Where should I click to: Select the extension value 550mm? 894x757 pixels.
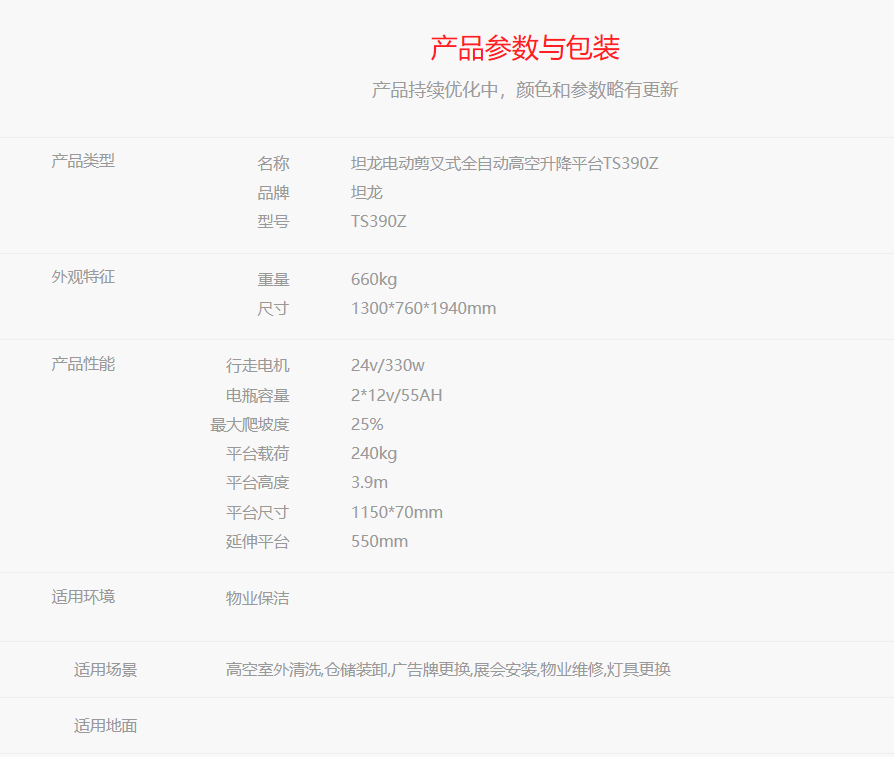[380, 542]
